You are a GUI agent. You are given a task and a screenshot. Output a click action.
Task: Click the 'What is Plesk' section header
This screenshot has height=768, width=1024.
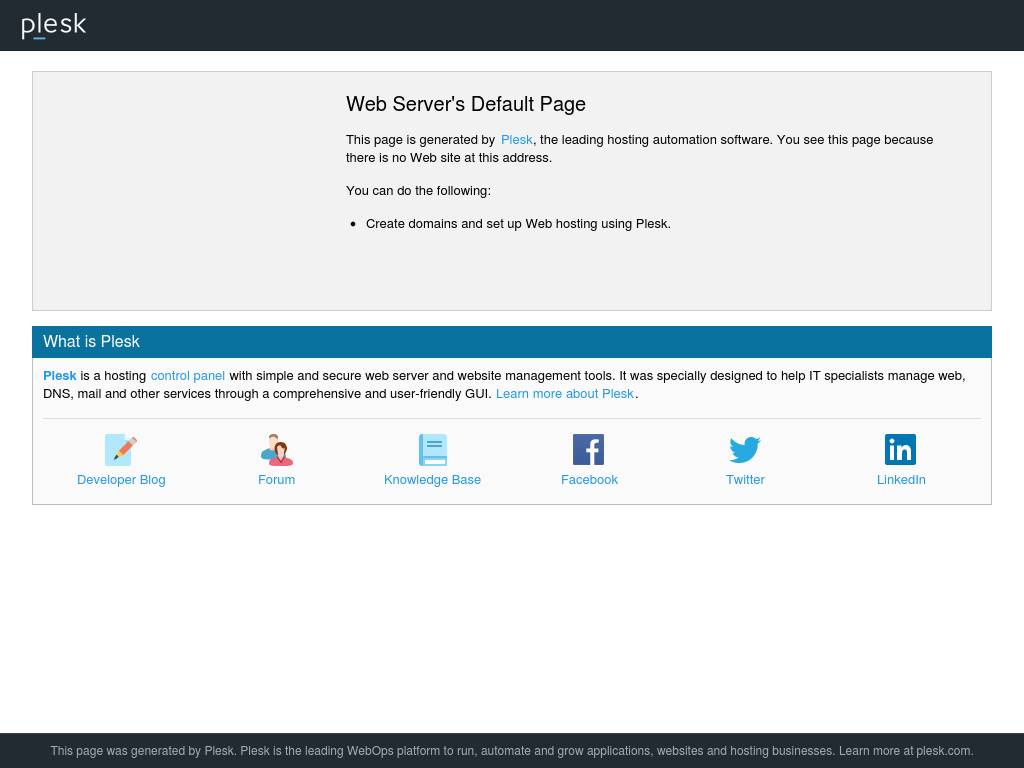91,342
